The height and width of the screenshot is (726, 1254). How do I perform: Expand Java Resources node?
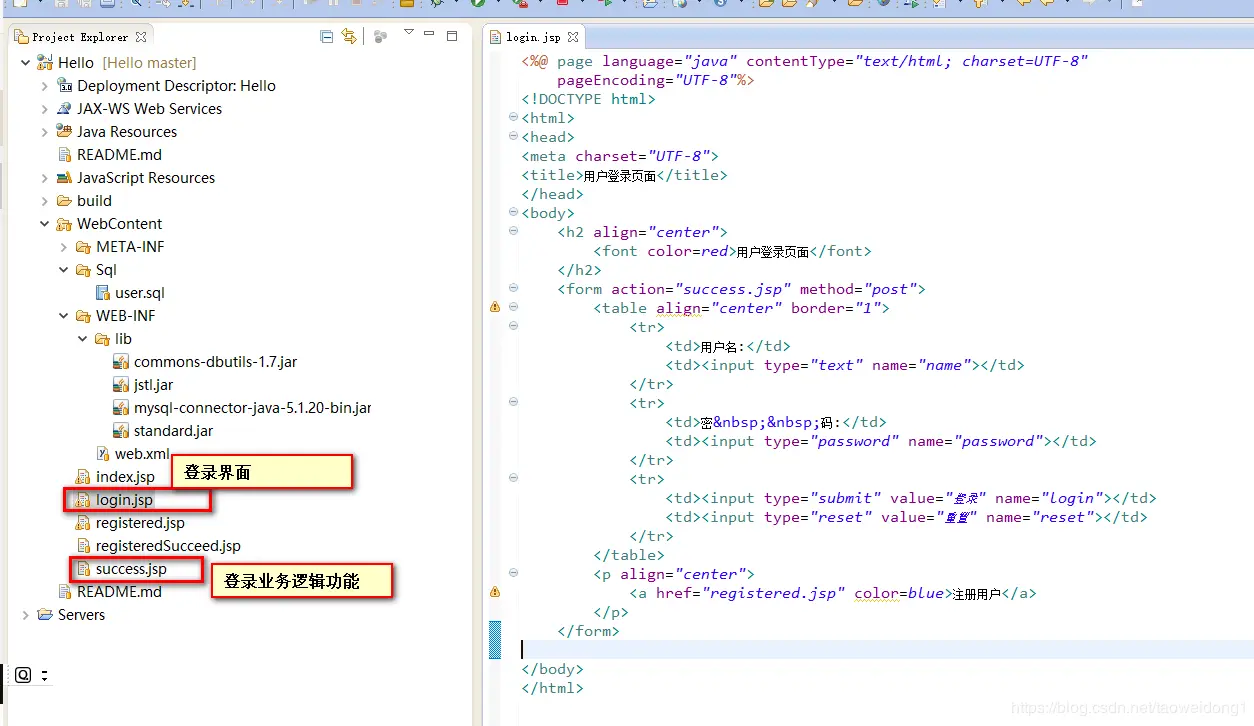tap(44, 132)
